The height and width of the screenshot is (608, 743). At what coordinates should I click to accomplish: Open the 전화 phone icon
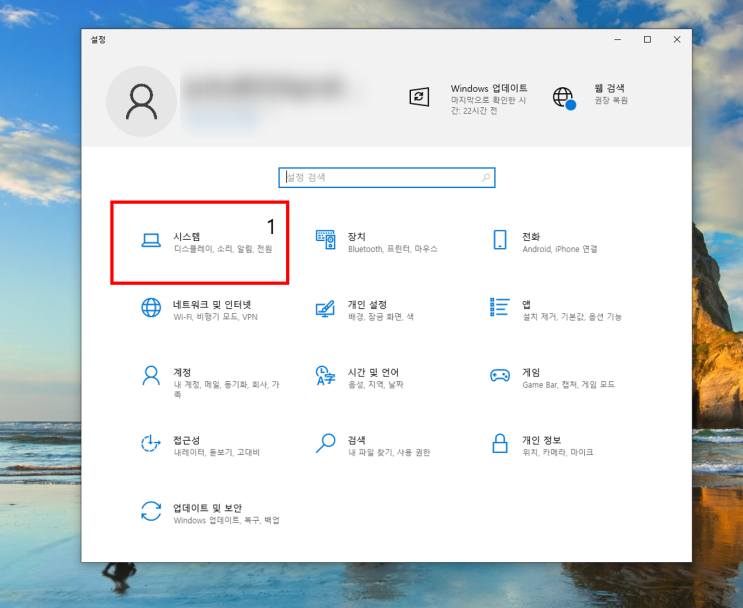tap(500, 240)
